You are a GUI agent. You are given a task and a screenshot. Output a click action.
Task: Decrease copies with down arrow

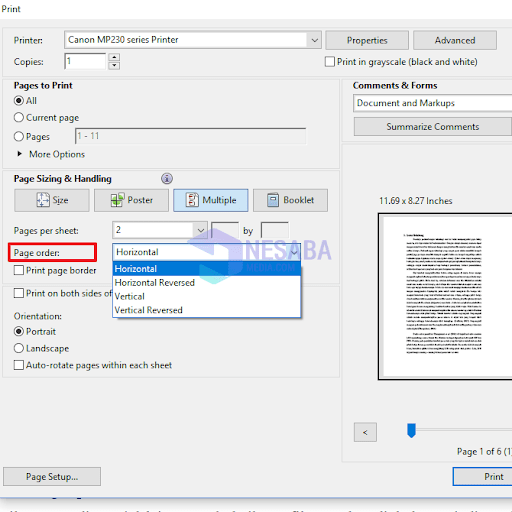[x=114, y=65]
